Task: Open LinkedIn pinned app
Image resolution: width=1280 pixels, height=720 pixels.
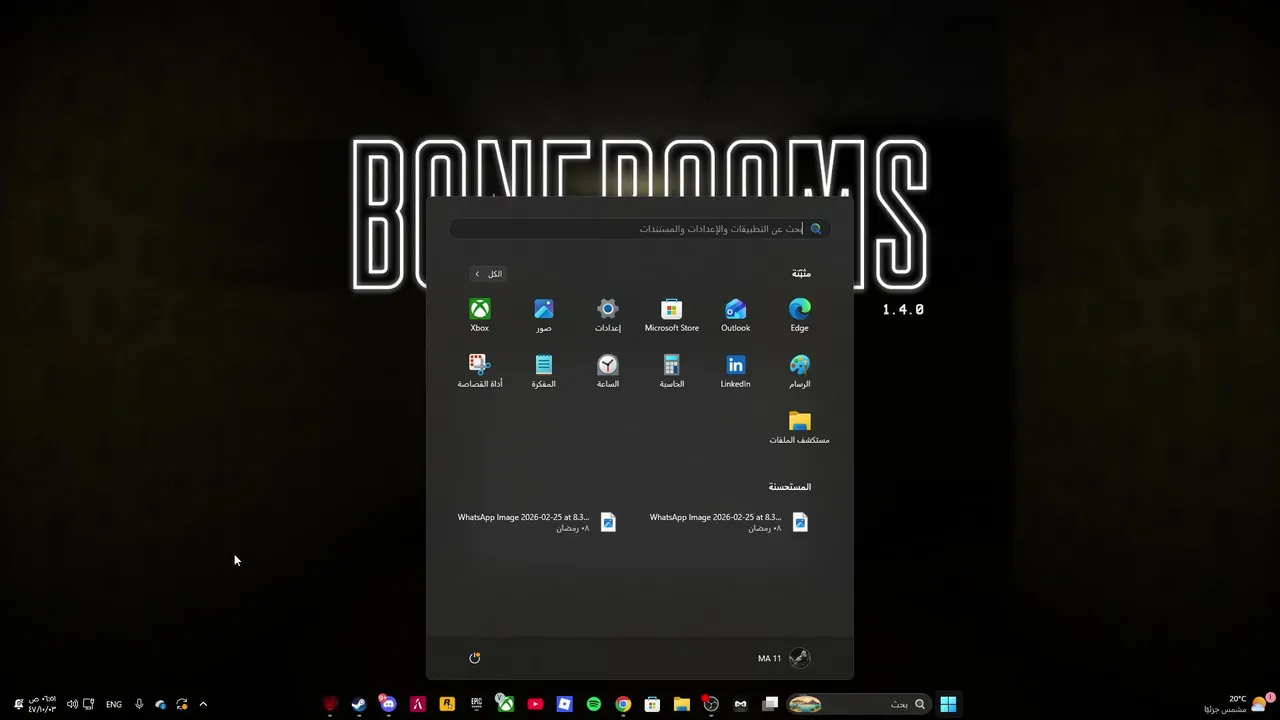Action: pos(736,371)
